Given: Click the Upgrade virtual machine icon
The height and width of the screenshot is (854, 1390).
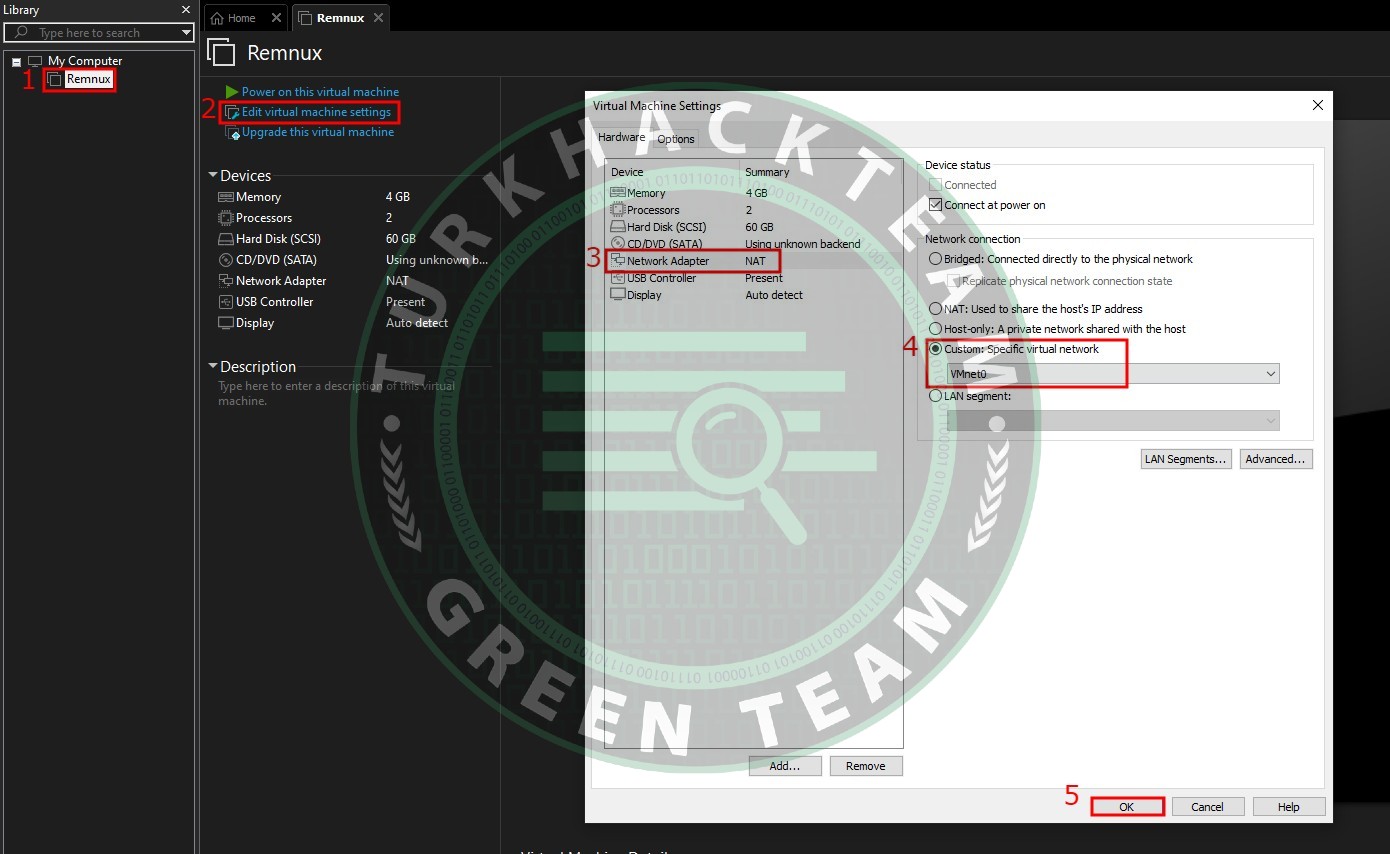Looking at the screenshot, I should [x=233, y=132].
